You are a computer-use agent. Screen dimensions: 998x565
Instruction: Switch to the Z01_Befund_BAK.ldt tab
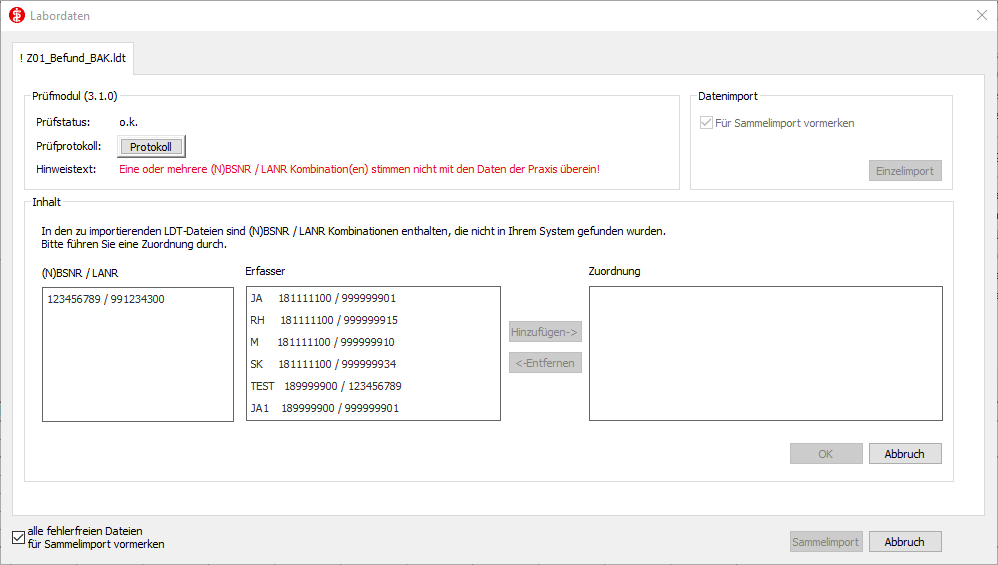click(x=73, y=58)
